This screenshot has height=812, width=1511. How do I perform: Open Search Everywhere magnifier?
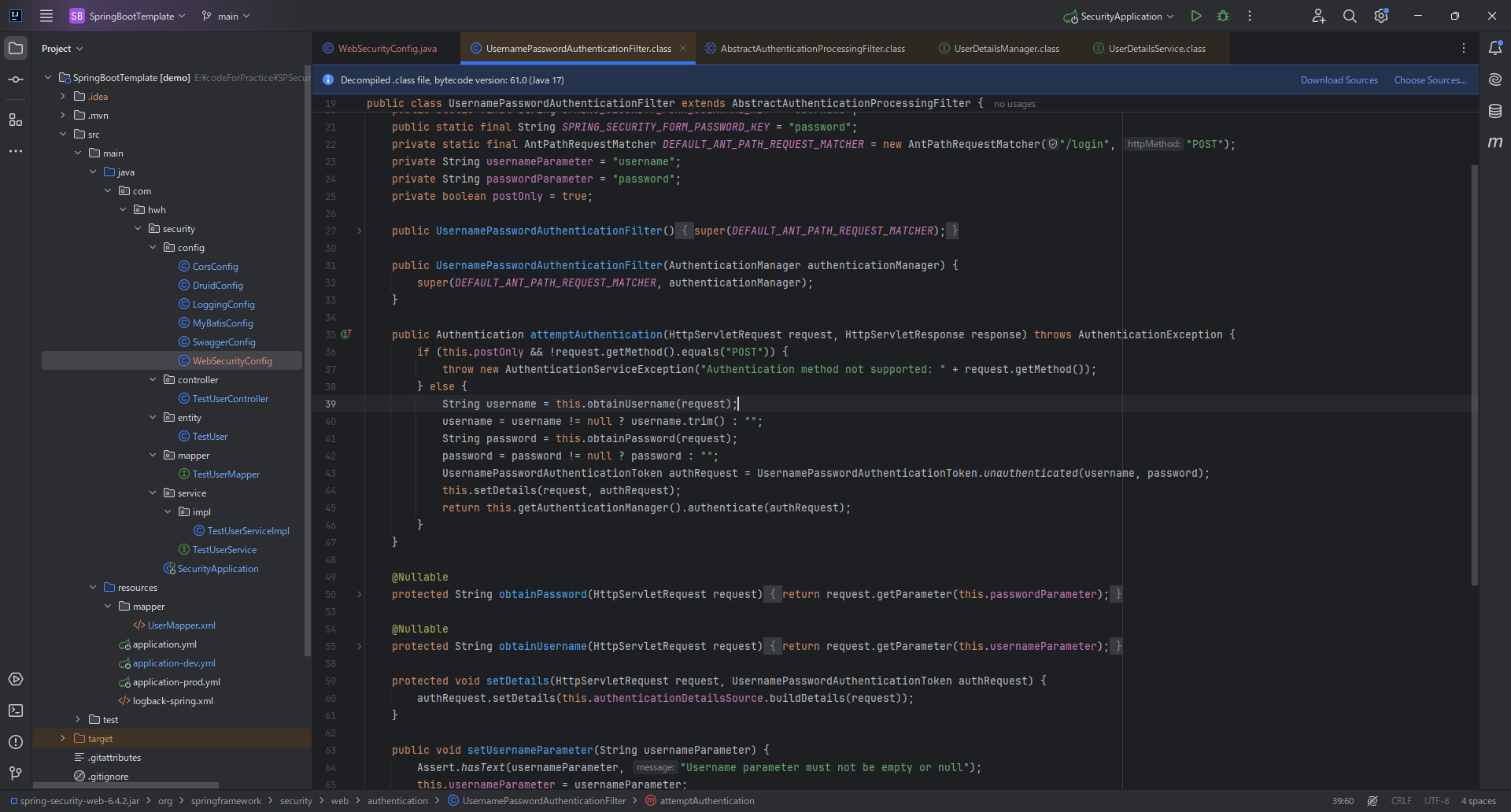pos(1350,16)
